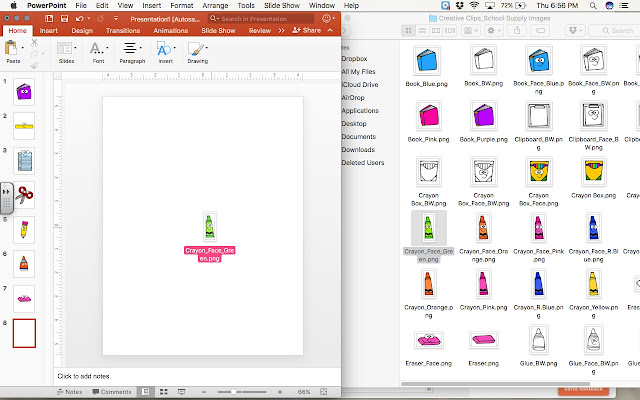Show more ribbon tabs chevron

(281, 31)
